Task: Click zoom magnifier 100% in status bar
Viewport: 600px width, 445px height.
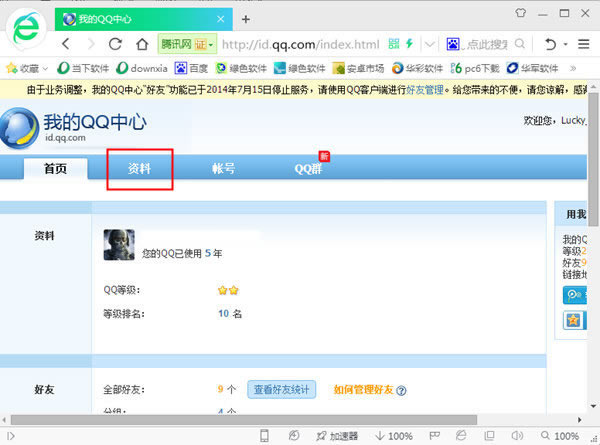Action: click(560, 436)
